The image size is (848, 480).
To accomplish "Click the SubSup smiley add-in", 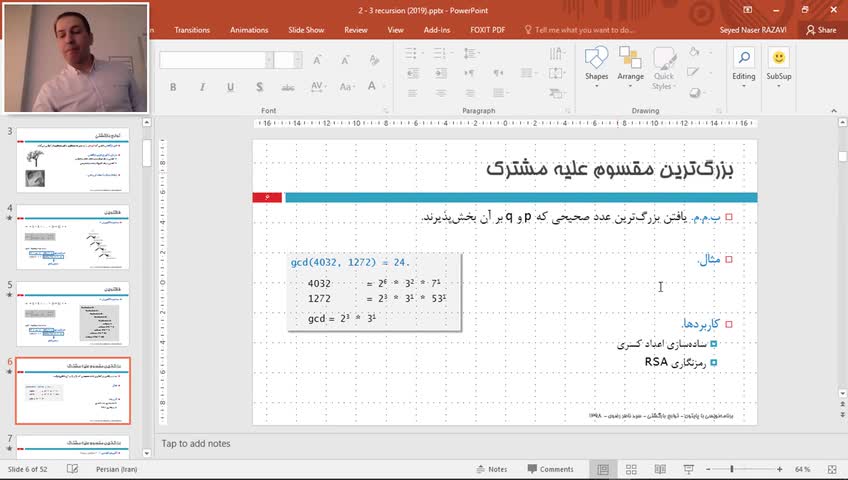I will click(779, 65).
